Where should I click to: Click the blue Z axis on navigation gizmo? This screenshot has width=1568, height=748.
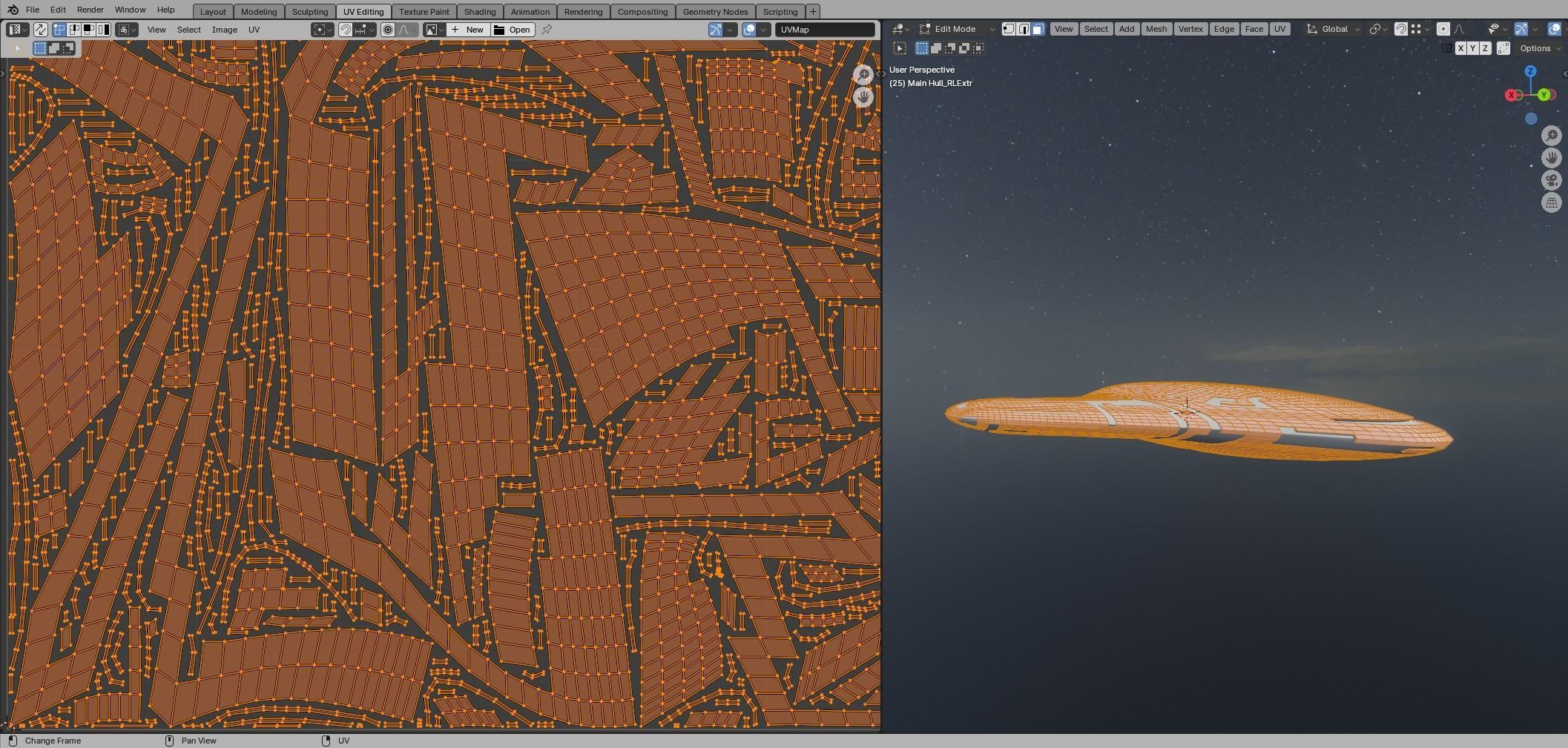1530,71
